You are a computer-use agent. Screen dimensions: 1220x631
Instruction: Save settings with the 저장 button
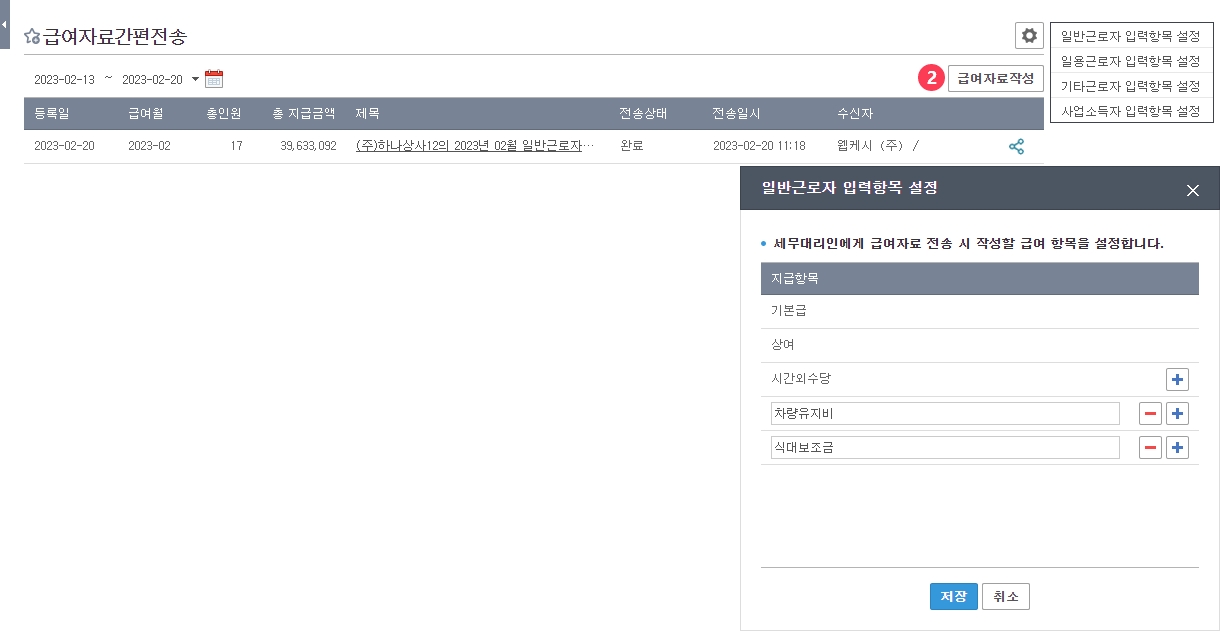(953, 597)
